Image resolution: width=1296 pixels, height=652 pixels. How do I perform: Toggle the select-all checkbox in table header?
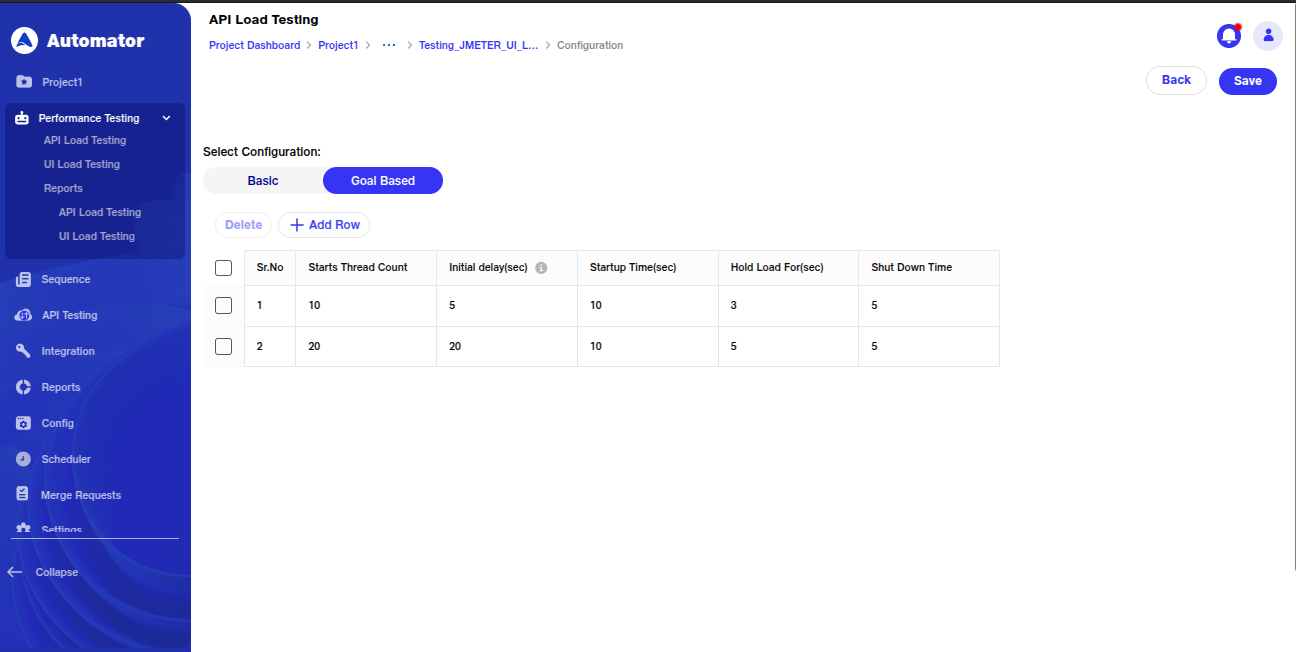coord(224,268)
